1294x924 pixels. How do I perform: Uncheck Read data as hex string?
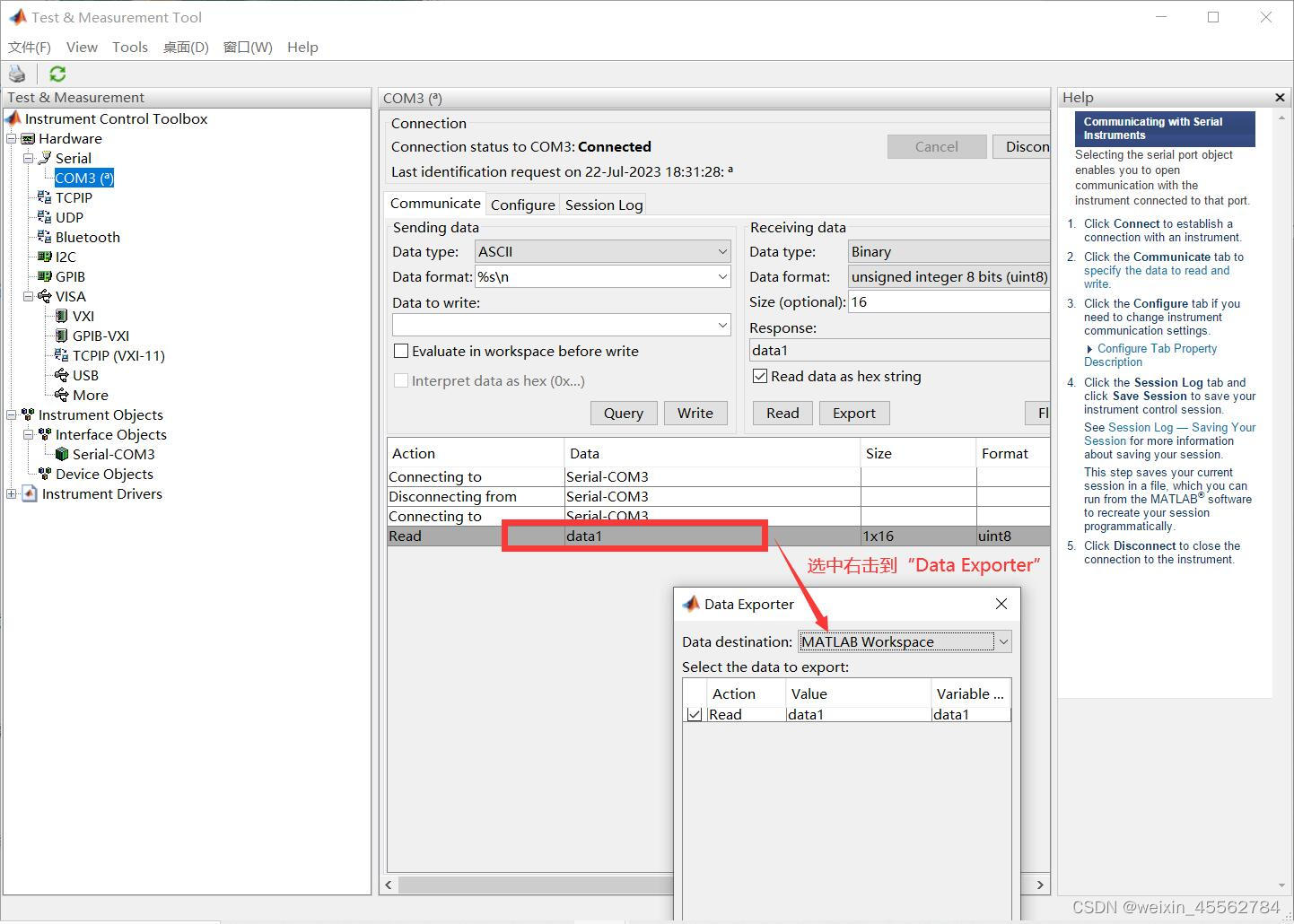coord(760,376)
